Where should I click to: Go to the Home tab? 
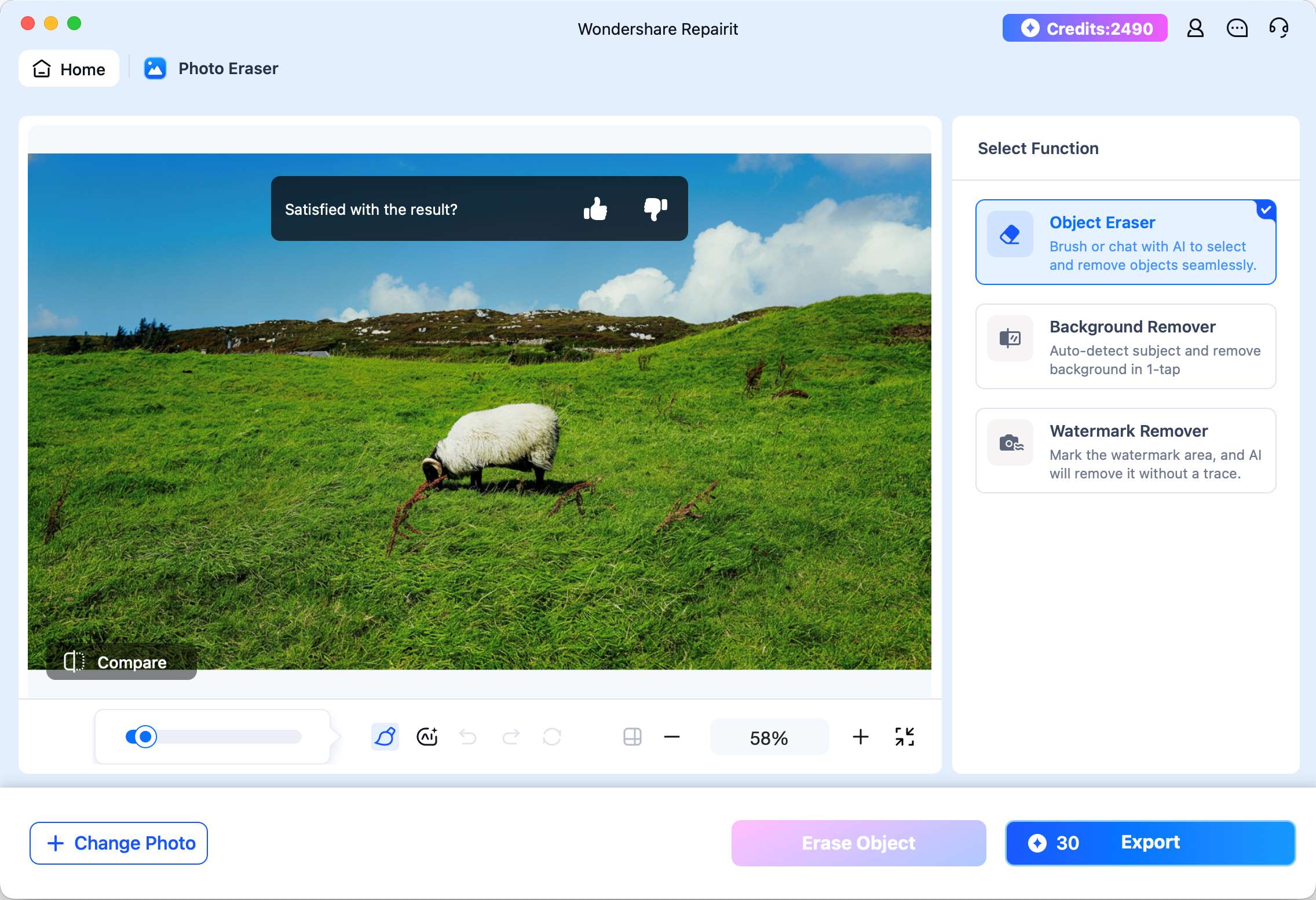pyautogui.click(x=69, y=68)
